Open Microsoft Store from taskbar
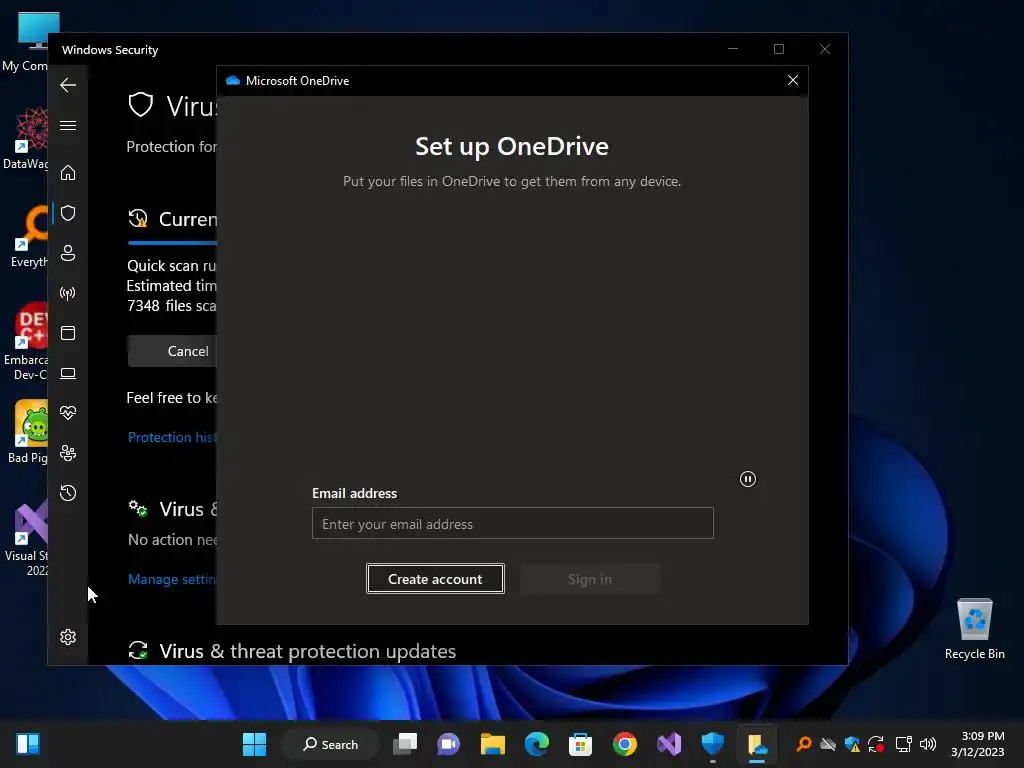 click(581, 744)
